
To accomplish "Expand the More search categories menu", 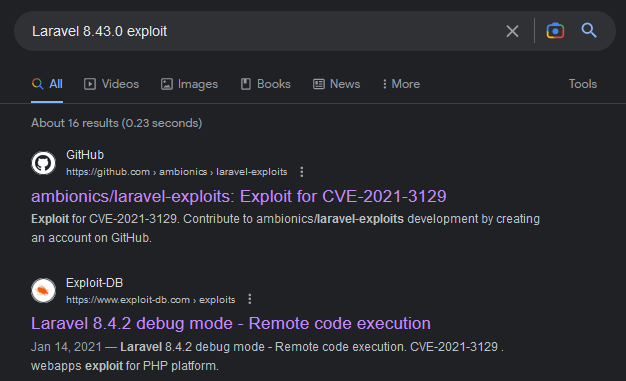I will point(401,84).
